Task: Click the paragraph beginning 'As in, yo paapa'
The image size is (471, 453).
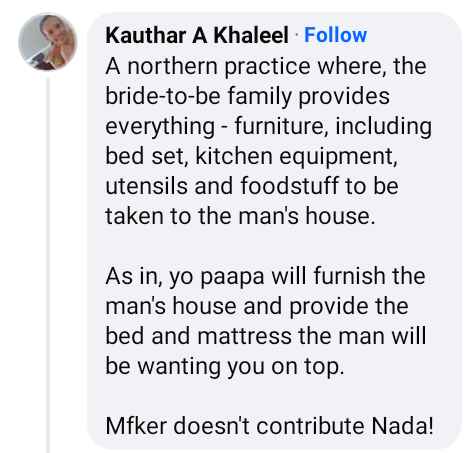Action: (x=266, y=321)
